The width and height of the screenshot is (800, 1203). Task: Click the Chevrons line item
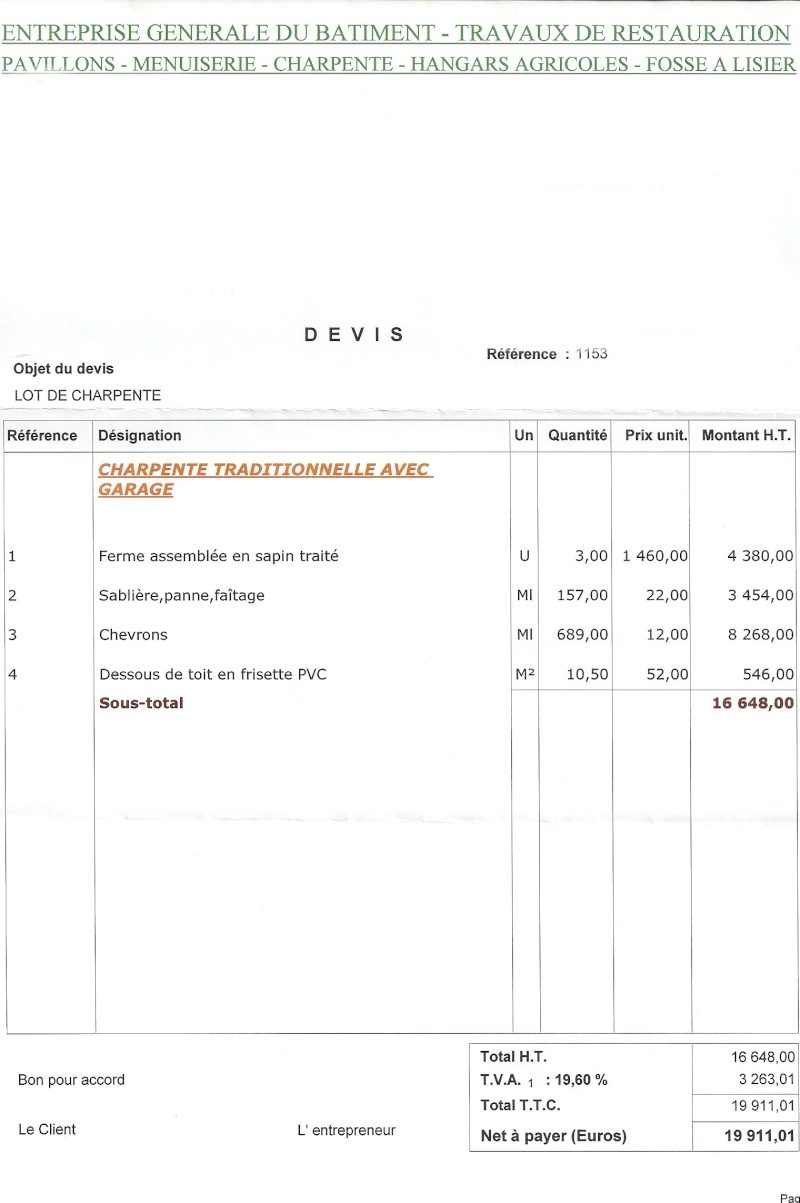point(133,634)
